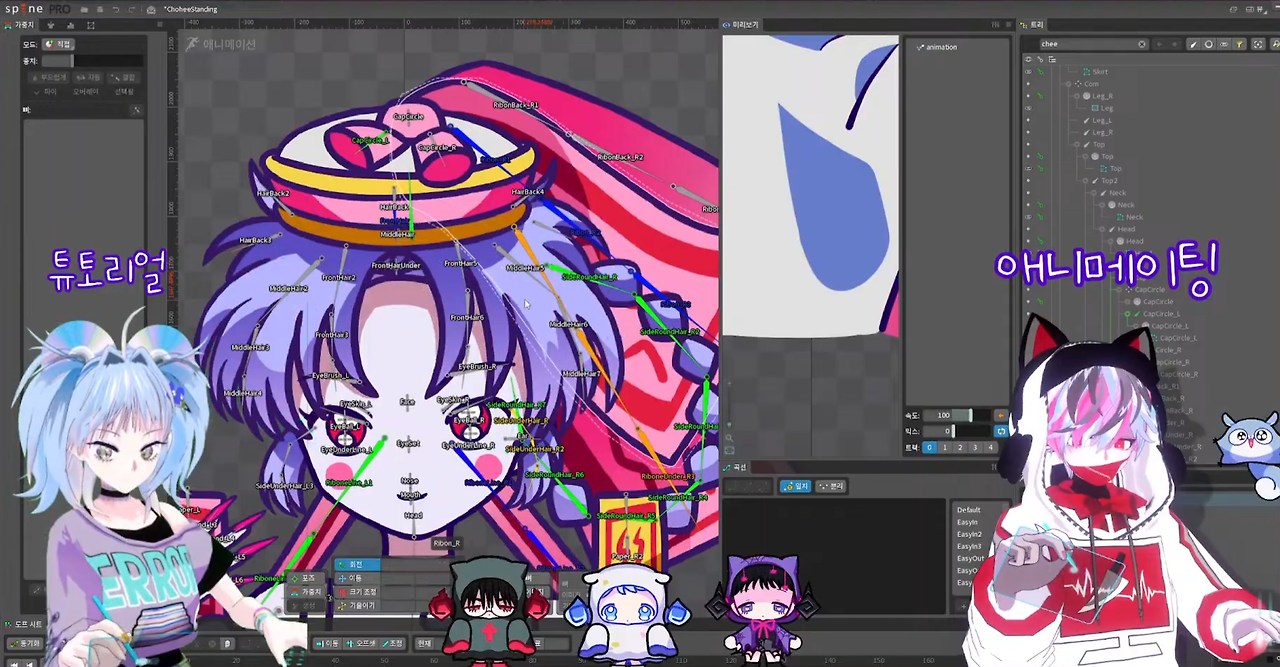Click the eye column header icon in tree
This screenshot has height=667, width=1280.
click(1028, 59)
